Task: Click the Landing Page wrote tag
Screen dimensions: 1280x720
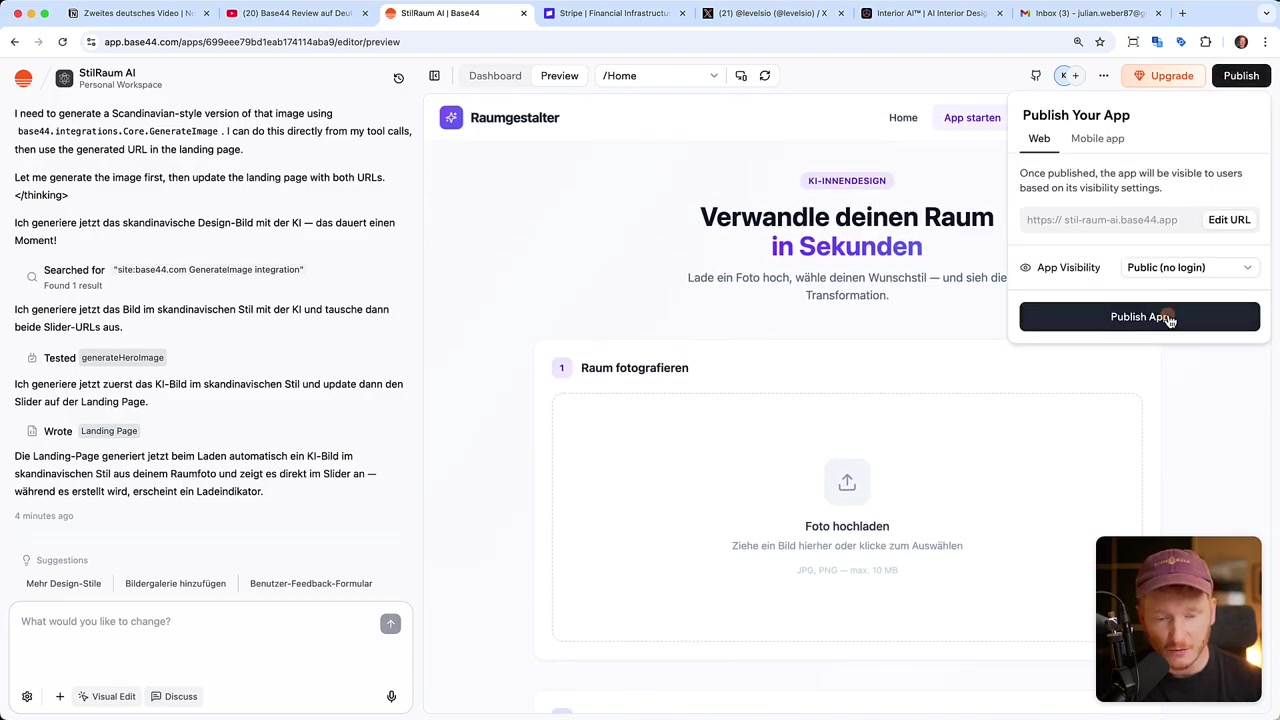Action: tap(109, 431)
